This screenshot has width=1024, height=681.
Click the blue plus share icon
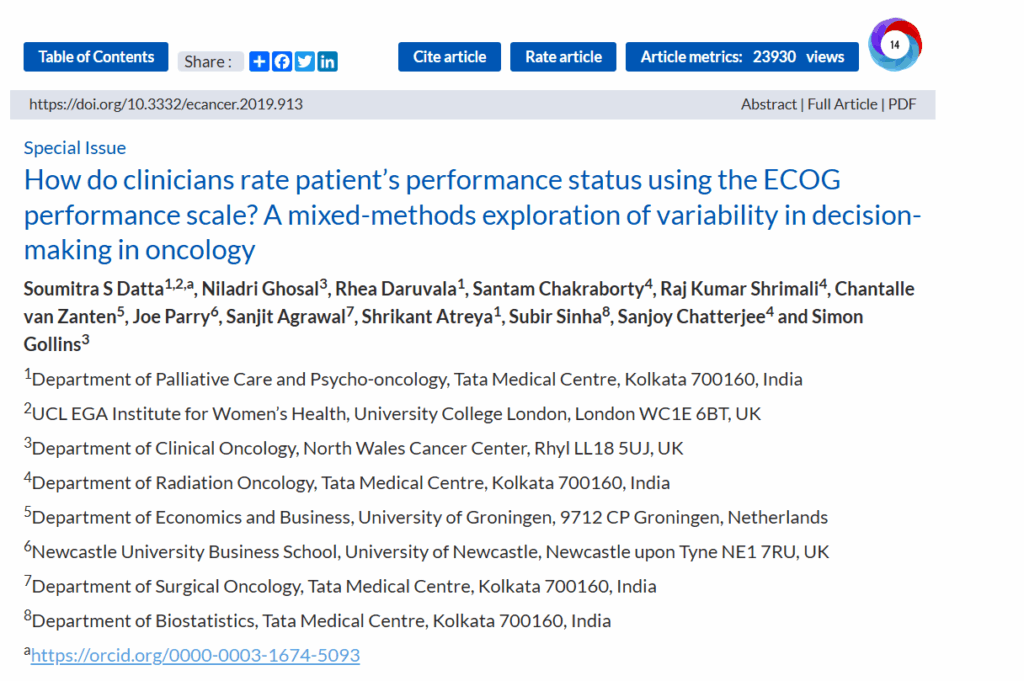tap(259, 61)
